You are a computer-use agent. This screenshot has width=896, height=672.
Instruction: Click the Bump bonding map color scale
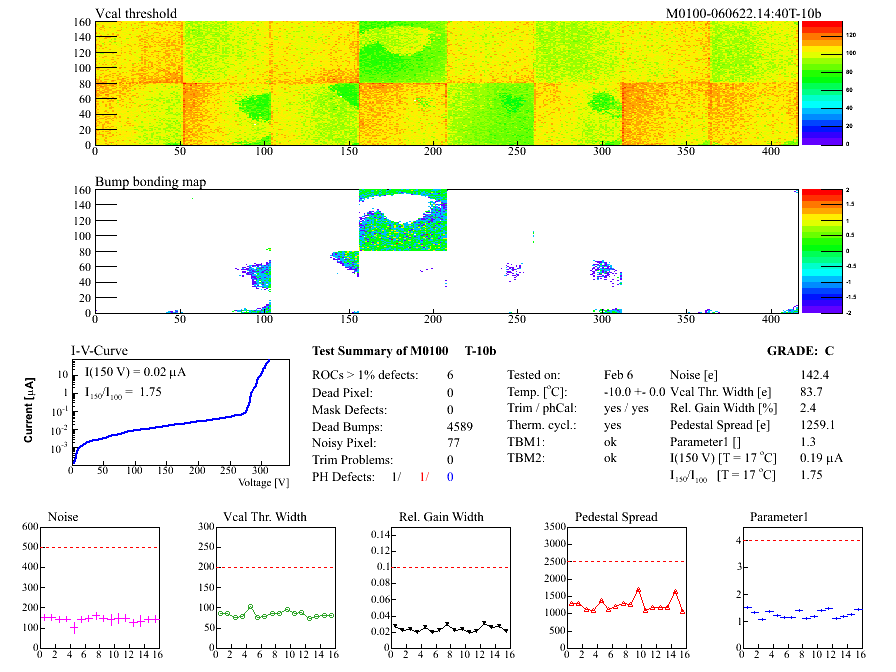coord(814,250)
